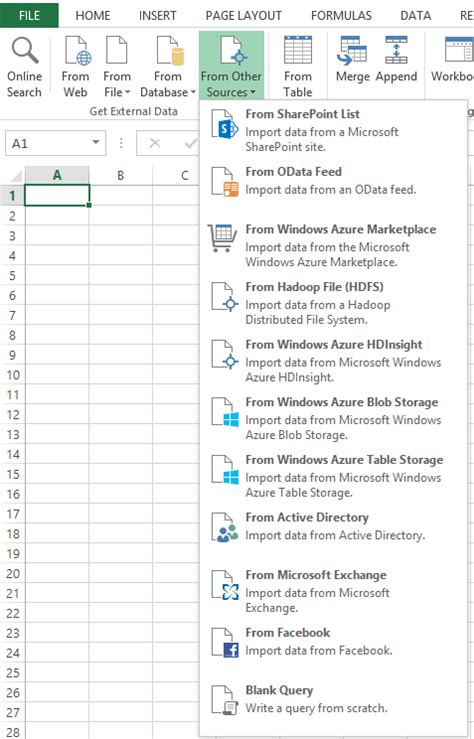Click the formula bar enter checkmark
Image resolution: width=474 pixels, height=739 pixels.
click(190, 143)
